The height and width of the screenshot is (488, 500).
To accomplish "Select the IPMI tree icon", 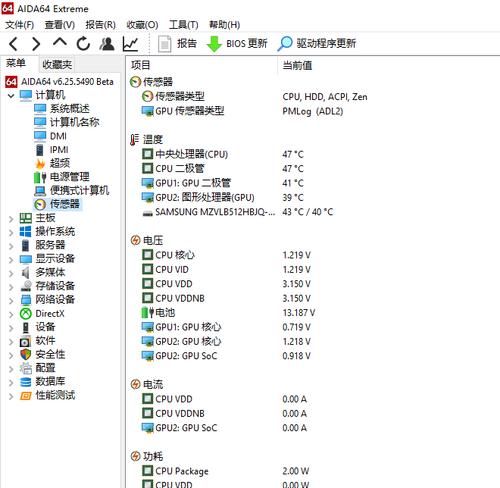I will point(40,150).
